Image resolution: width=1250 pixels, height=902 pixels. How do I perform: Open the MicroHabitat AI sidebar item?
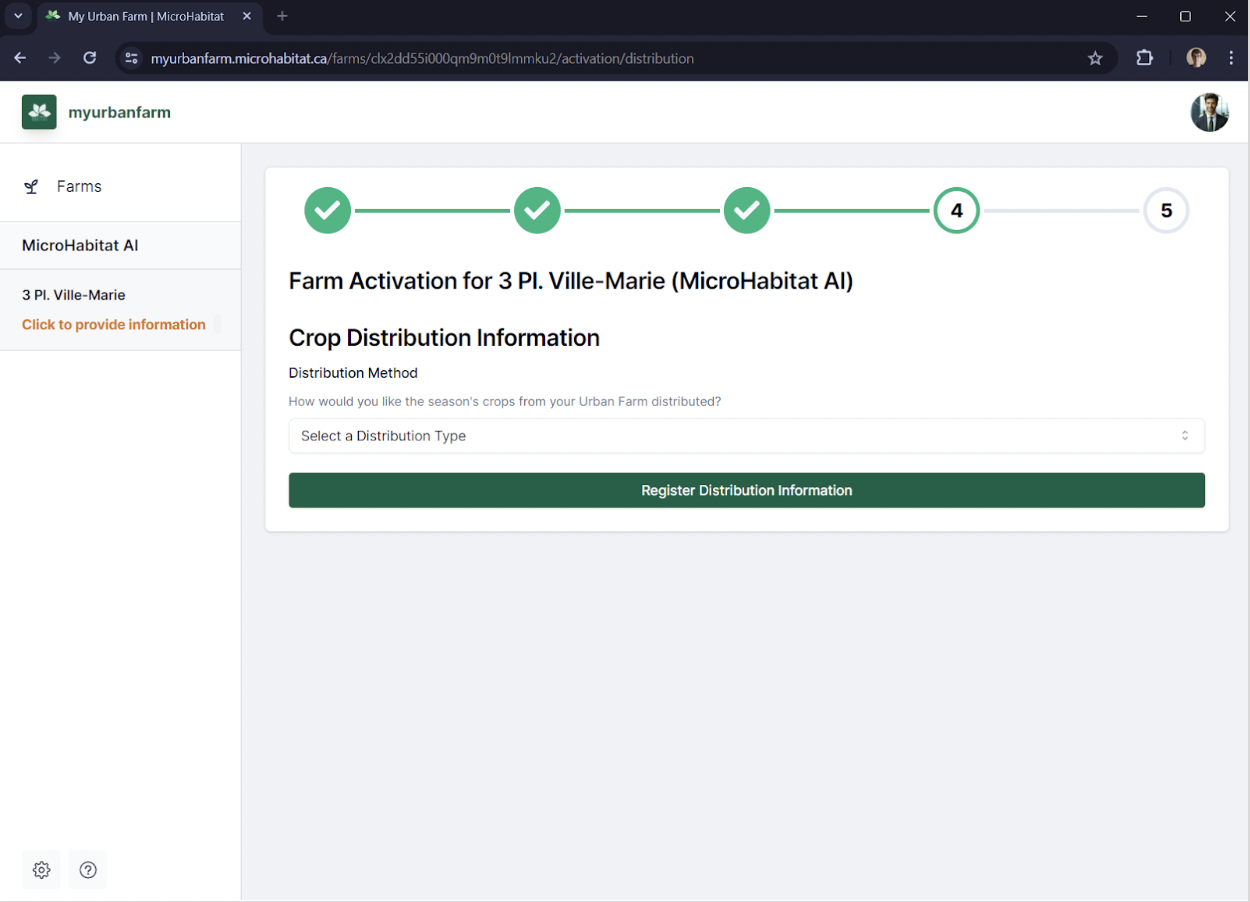coord(120,245)
